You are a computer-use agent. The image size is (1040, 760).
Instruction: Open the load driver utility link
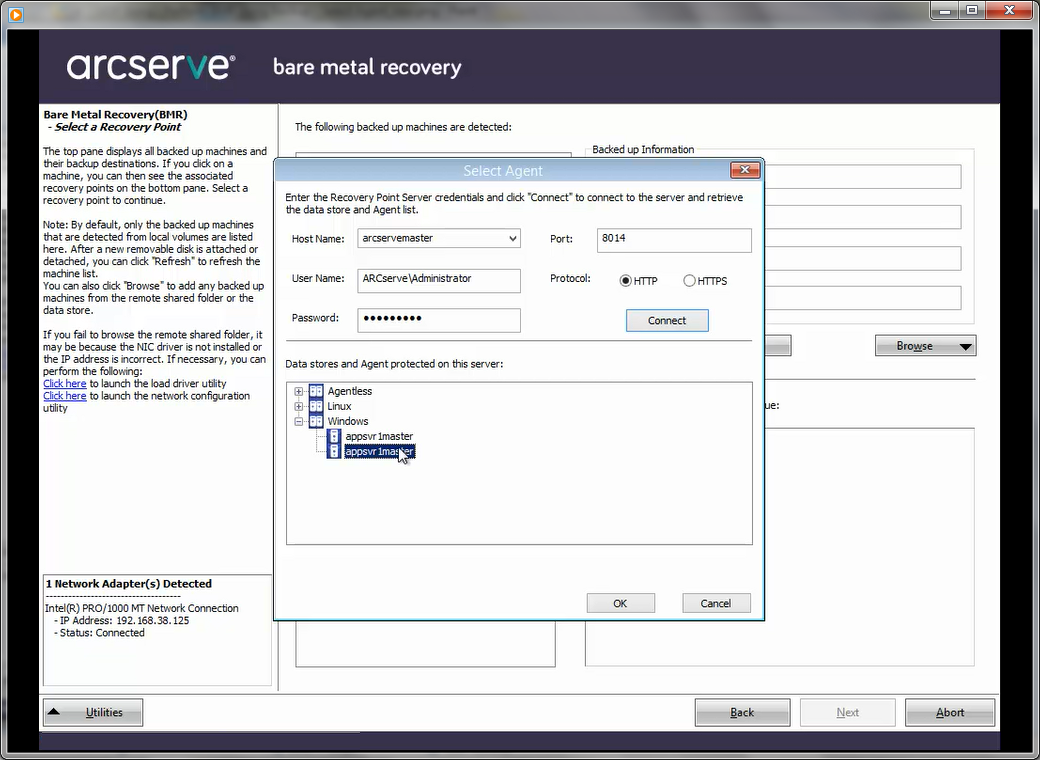64,384
